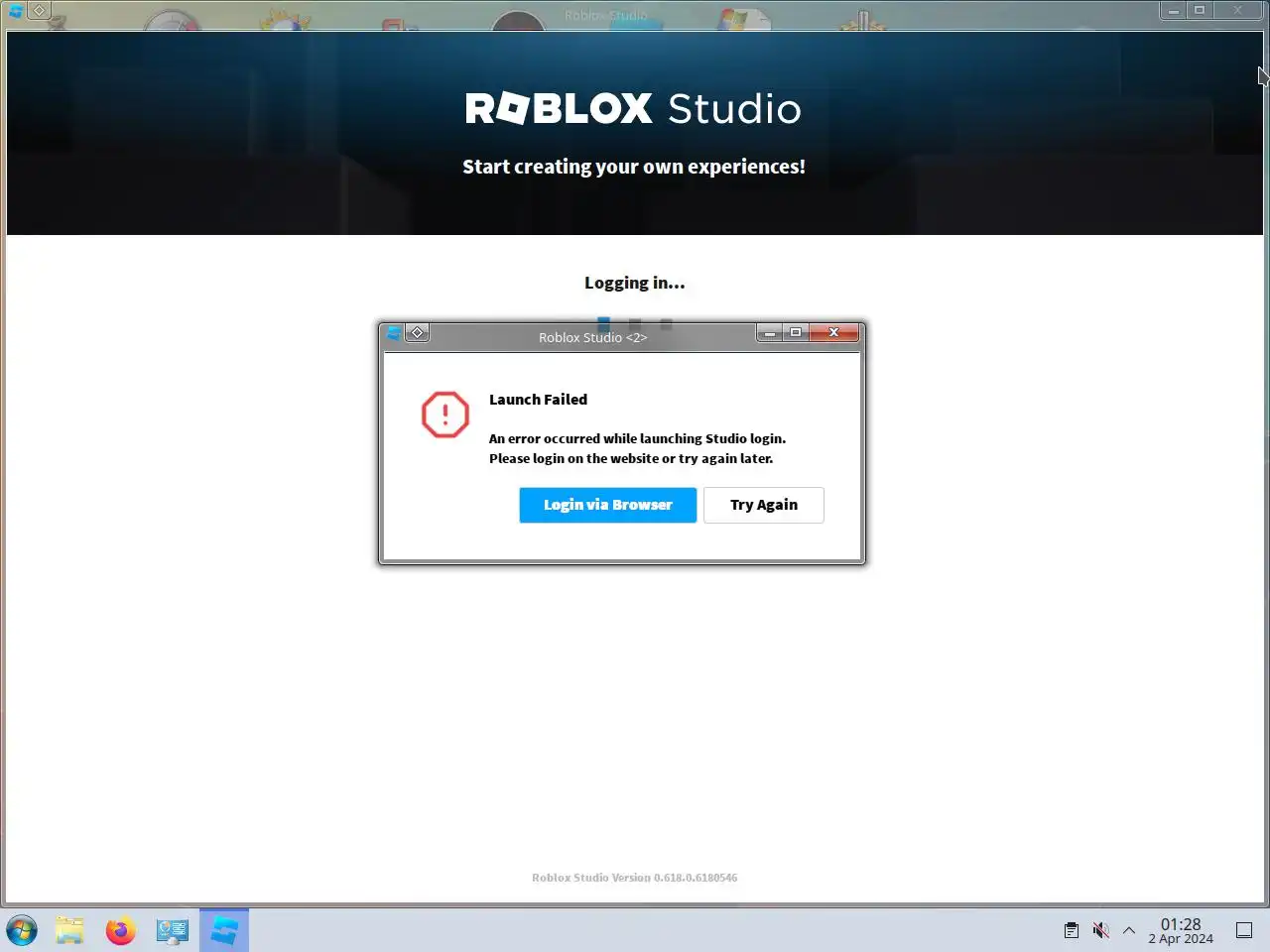
Task: Click the muted volume tray icon
Action: pos(1100,930)
